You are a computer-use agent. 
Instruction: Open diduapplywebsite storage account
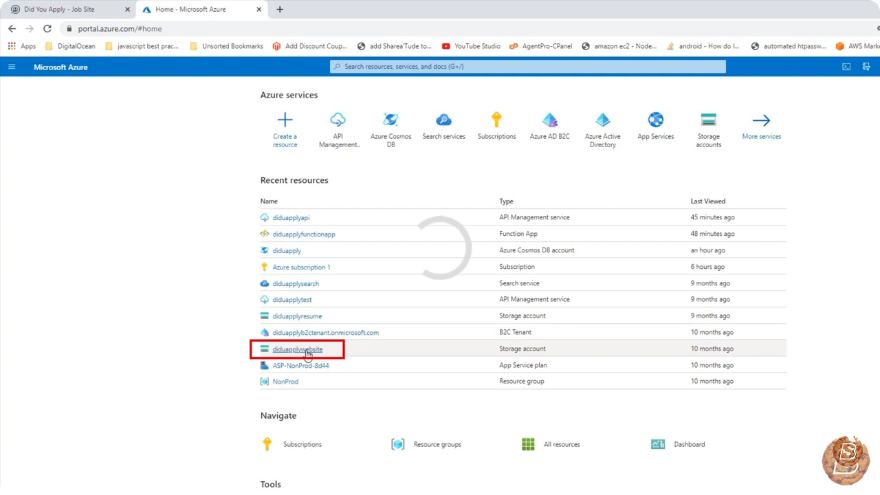pos(297,349)
